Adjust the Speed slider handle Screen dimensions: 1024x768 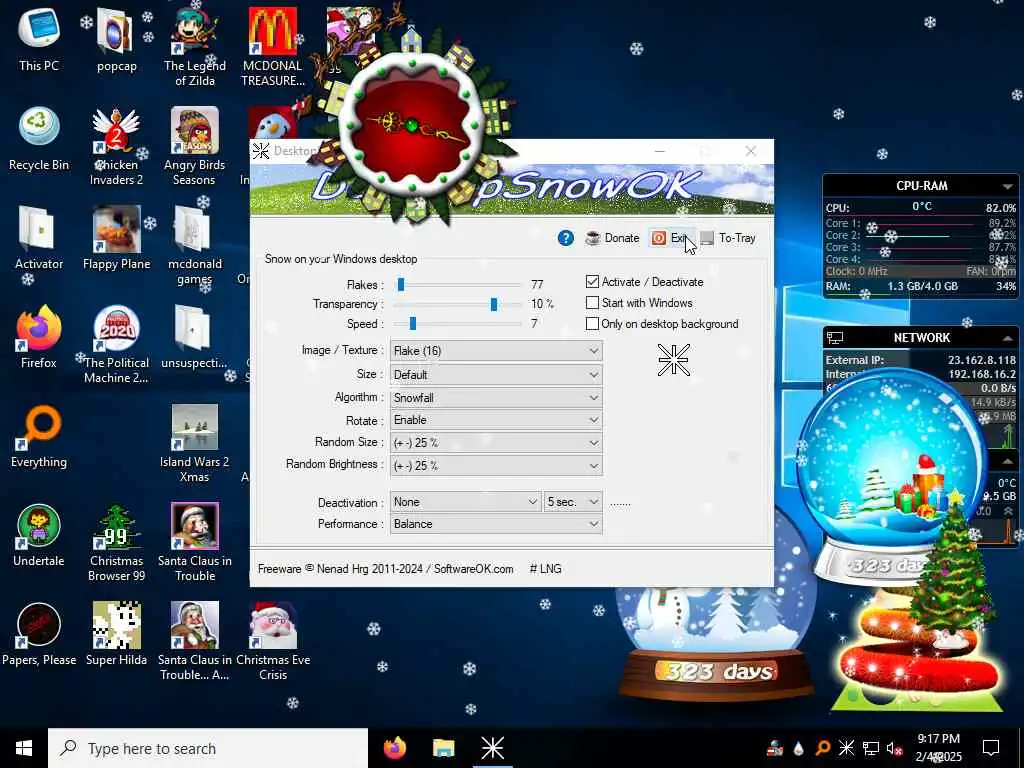[x=413, y=323]
